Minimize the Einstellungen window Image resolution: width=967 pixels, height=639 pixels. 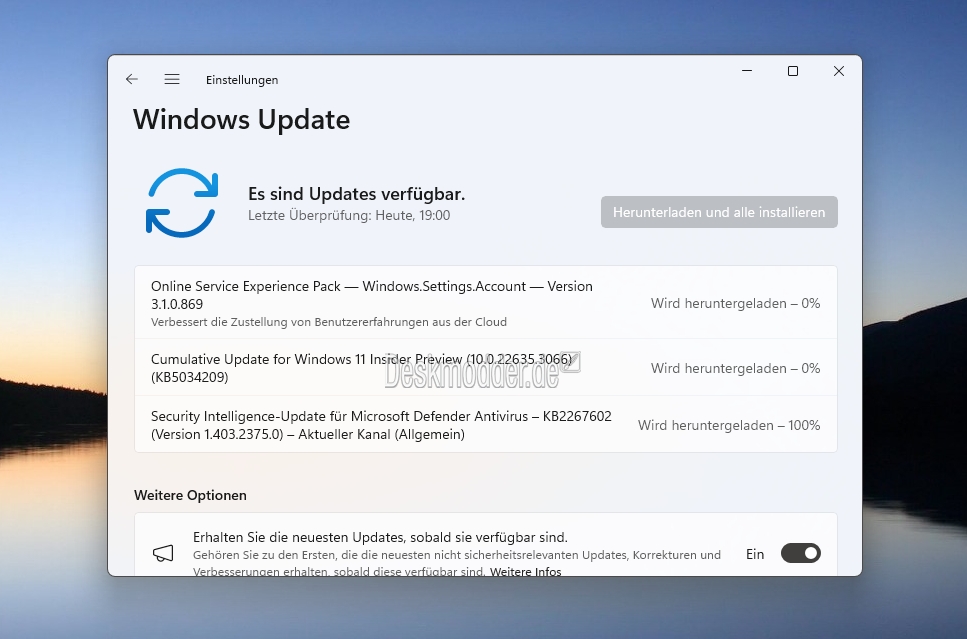[747, 71]
